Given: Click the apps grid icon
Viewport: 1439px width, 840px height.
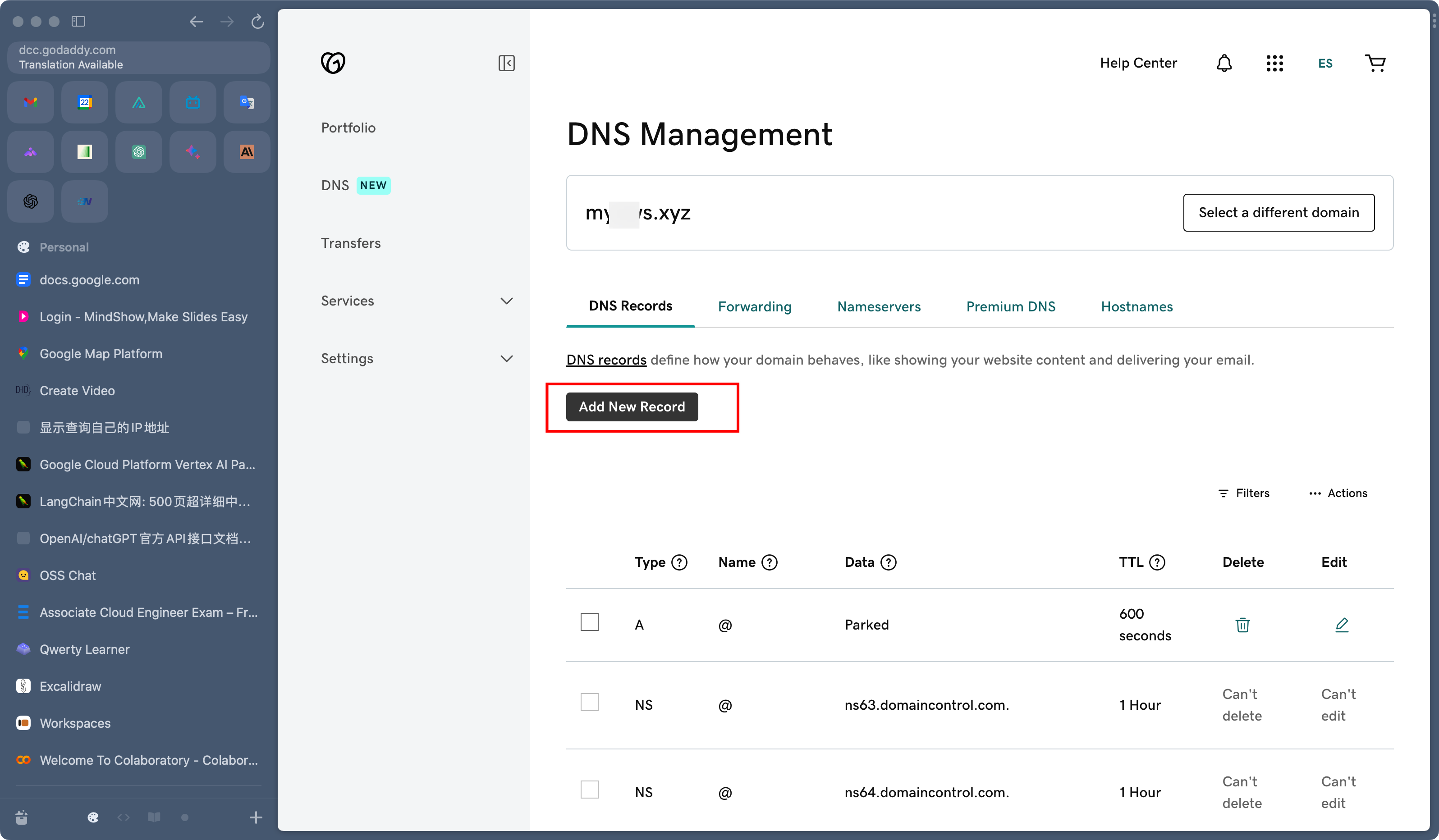Looking at the screenshot, I should point(1274,62).
